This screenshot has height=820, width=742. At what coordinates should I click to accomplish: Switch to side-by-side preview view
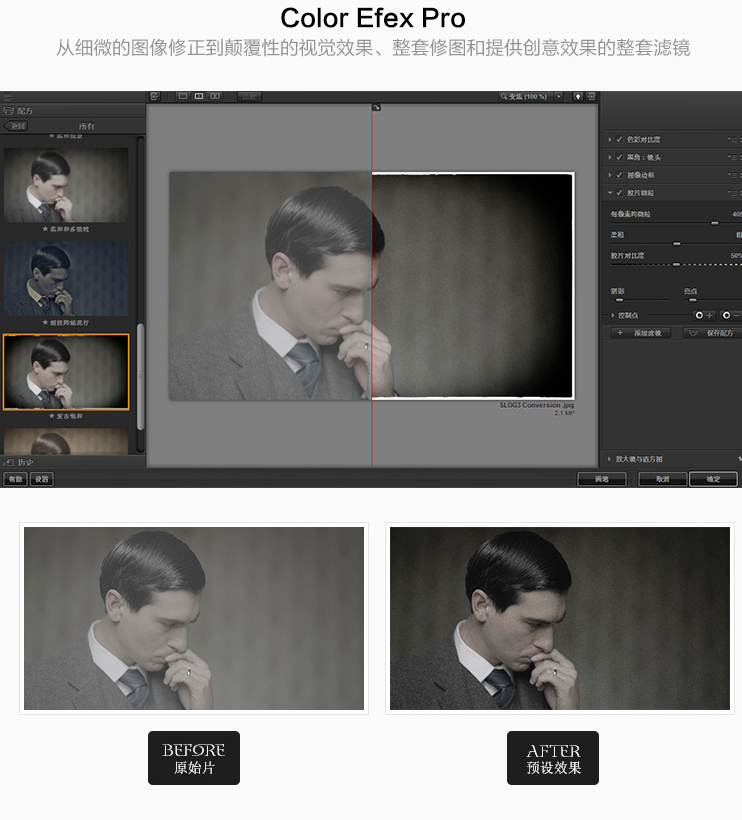(215, 96)
